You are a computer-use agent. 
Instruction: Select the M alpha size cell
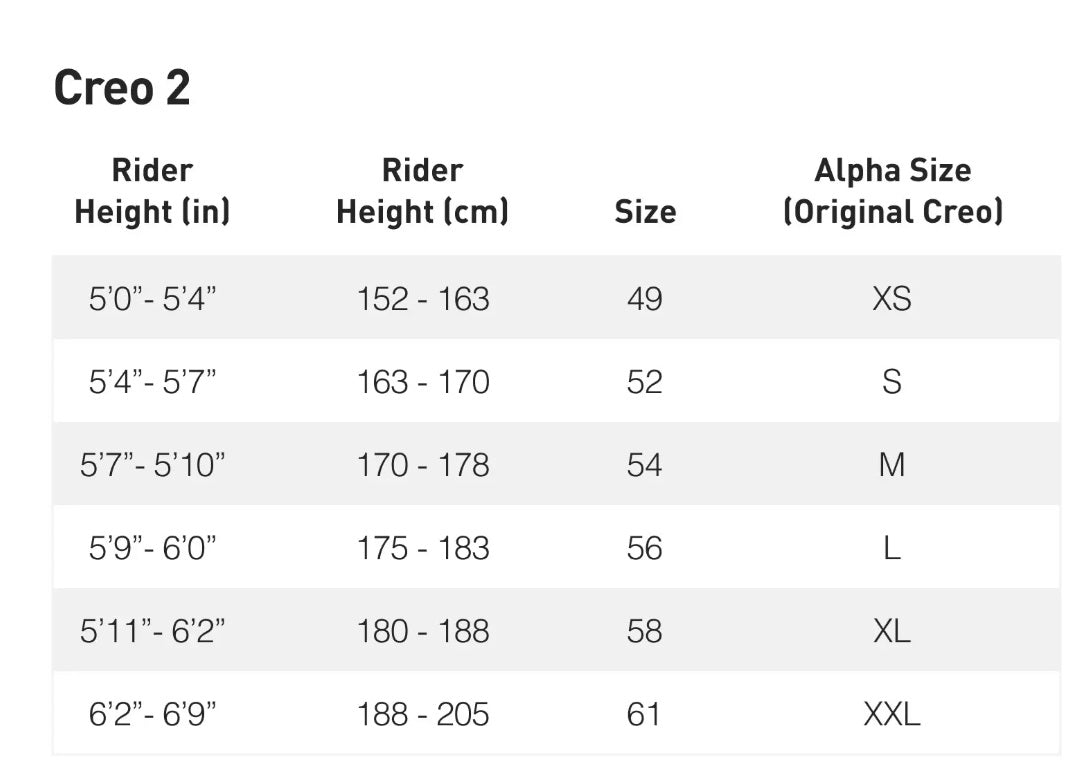pyautogui.click(x=892, y=465)
